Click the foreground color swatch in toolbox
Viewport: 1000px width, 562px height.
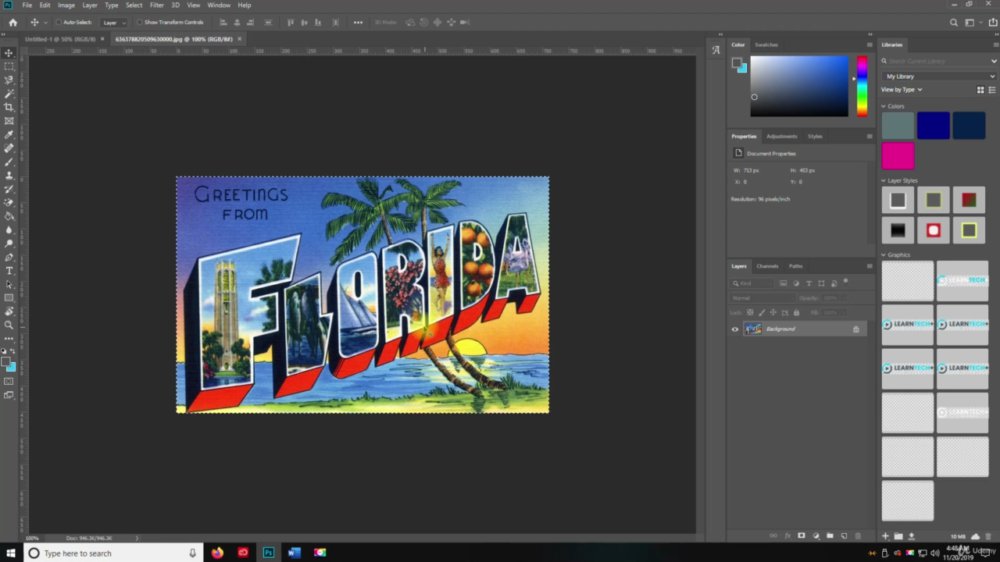click(6, 362)
